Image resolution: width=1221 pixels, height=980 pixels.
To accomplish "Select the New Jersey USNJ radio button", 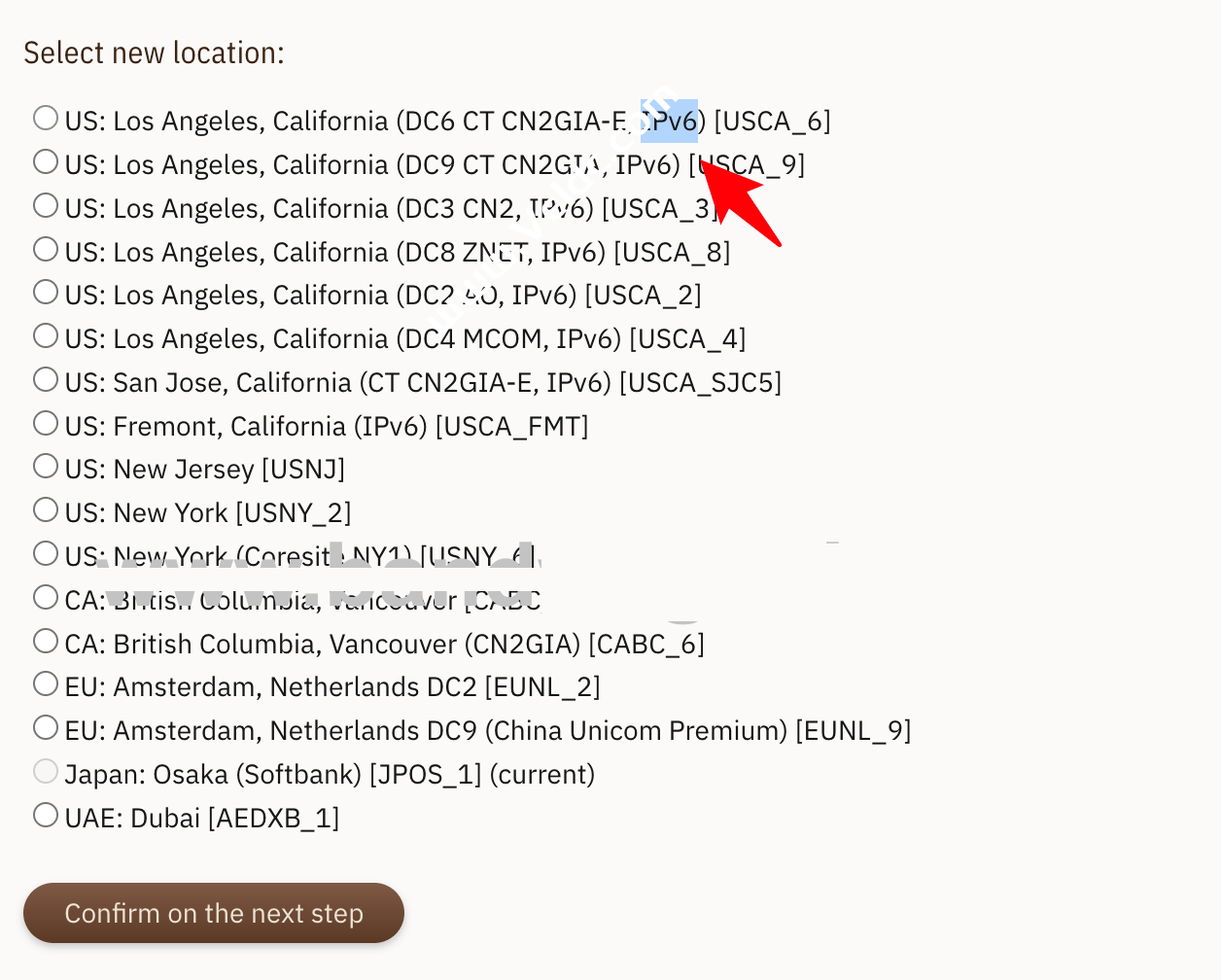I will (x=46, y=466).
